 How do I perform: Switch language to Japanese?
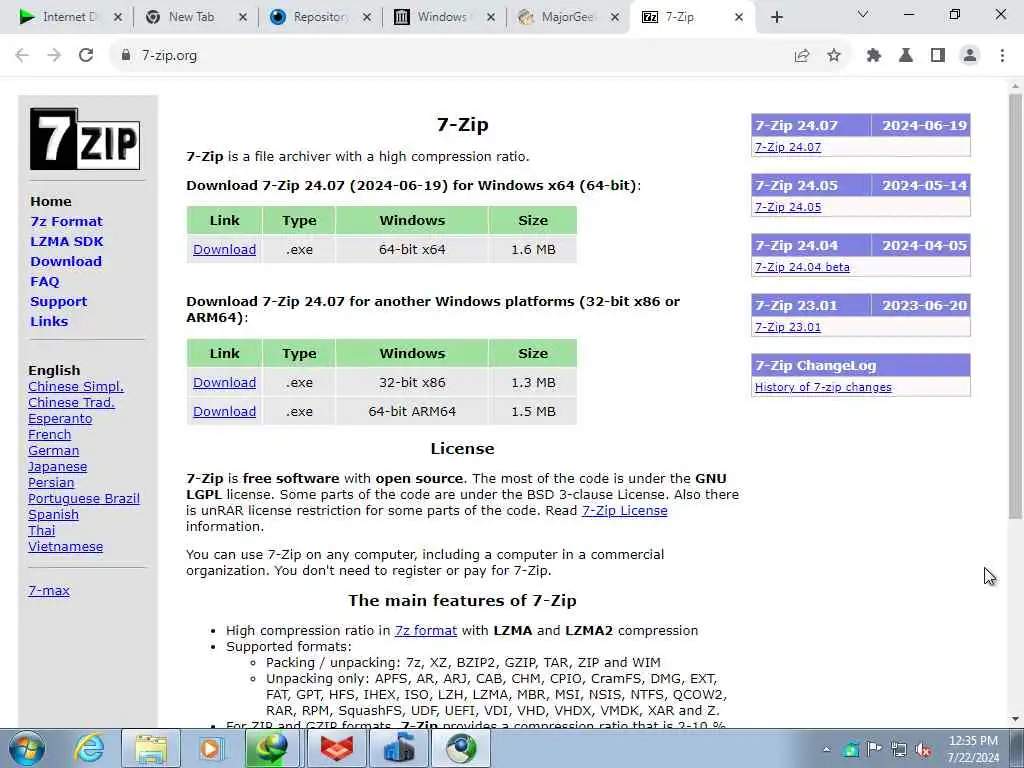coord(57,467)
